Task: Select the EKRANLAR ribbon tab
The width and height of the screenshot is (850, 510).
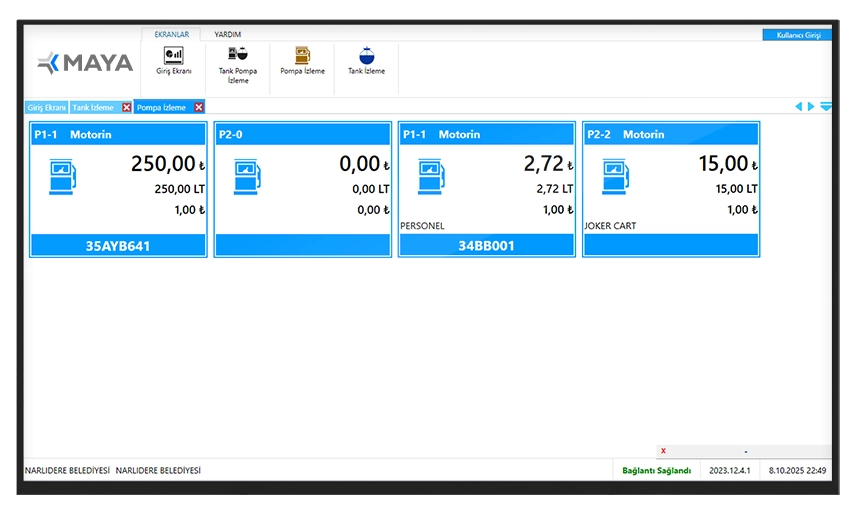Action: tap(171, 34)
